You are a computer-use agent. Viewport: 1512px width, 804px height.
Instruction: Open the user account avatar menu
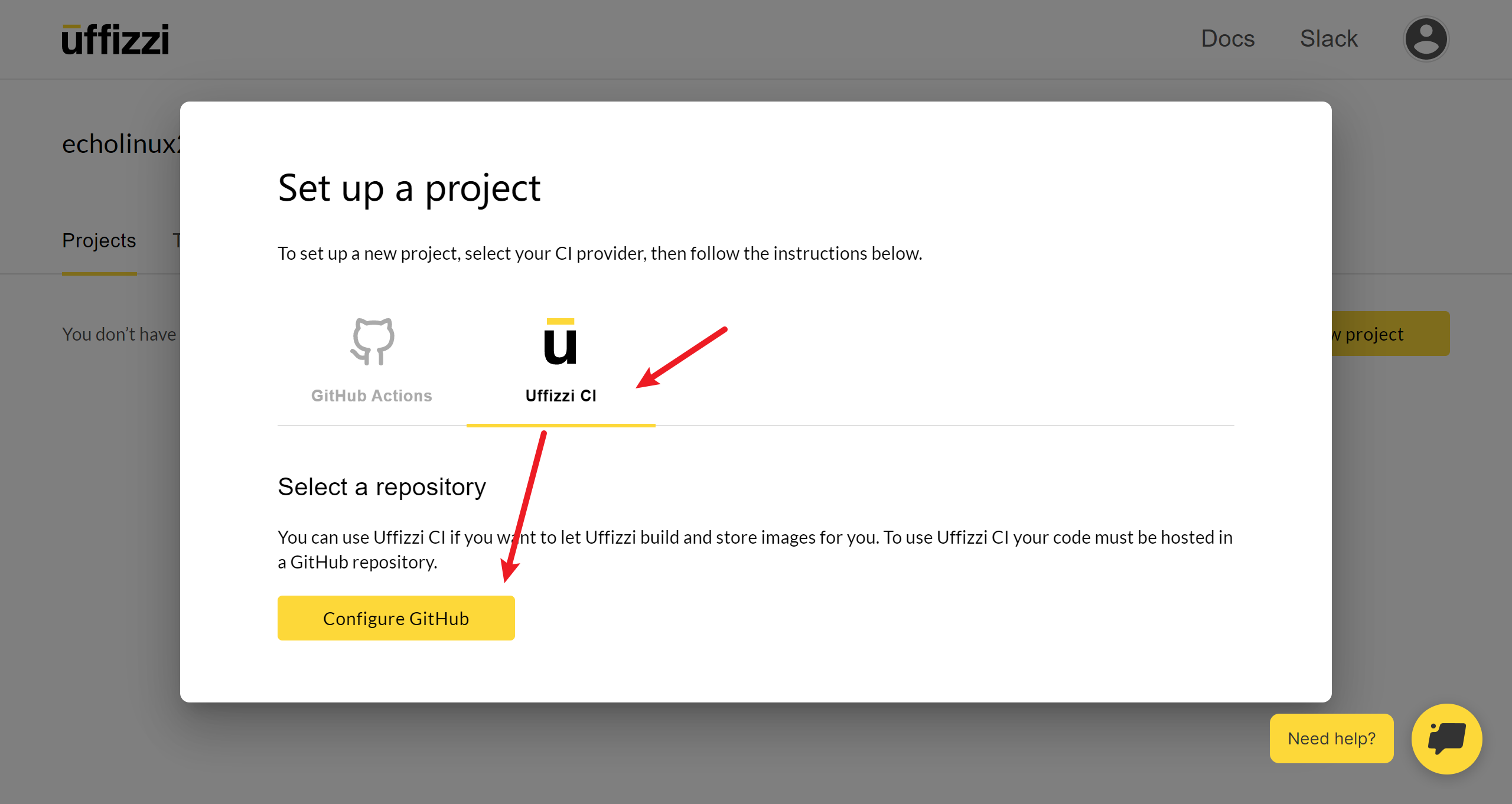point(1426,40)
